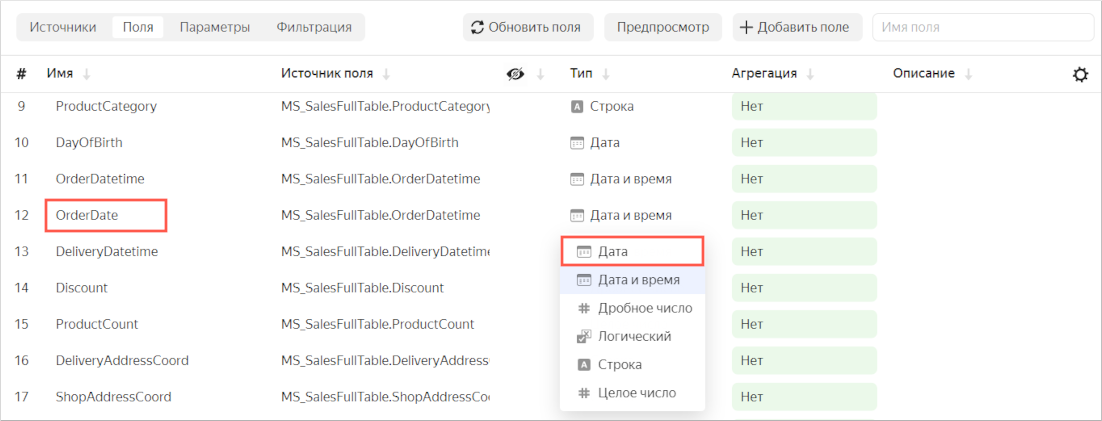1102x421 pixels.
Task: Click the eye visibility column icon
Action: tap(516, 74)
